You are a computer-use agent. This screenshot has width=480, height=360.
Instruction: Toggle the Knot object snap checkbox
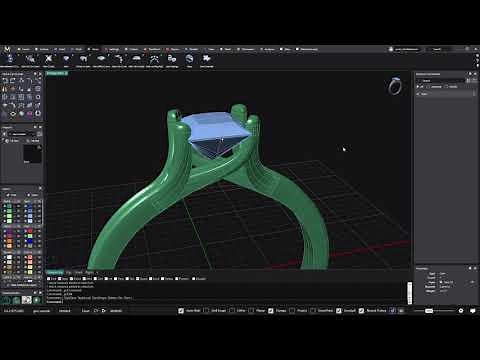[151, 279]
